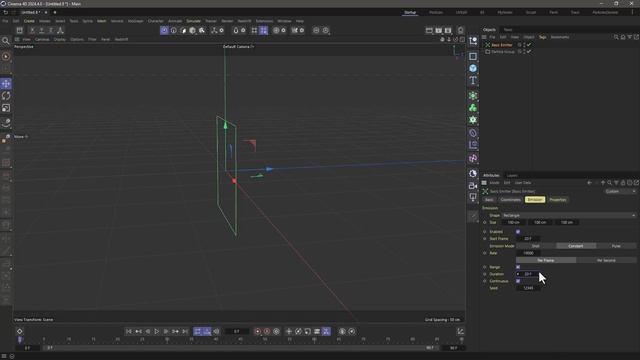
Task: Click the timeline playhead marker
Action: [20, 340]
